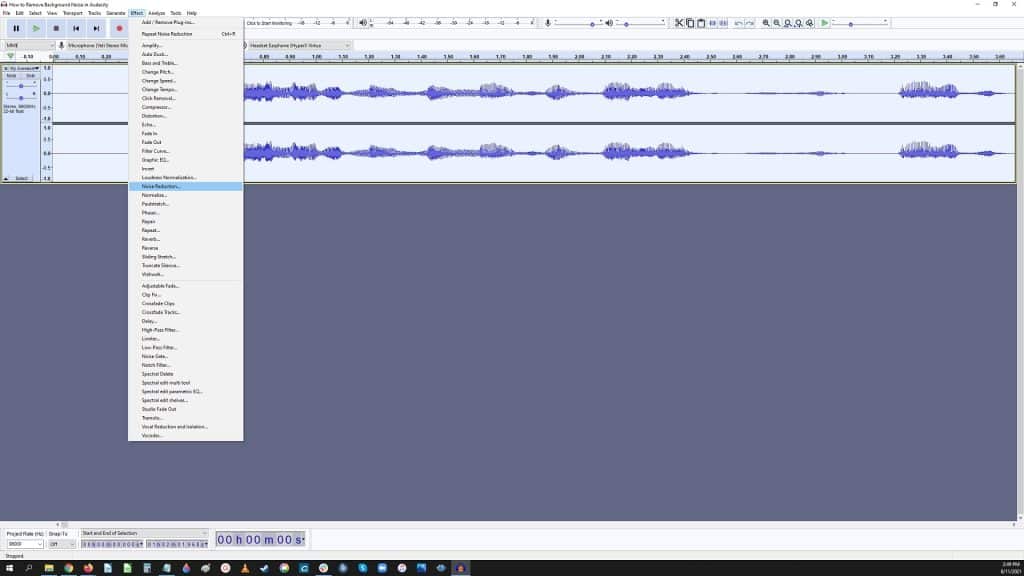Toggle the track Solo button
The width and height of the screenshot is (1024, 576).
[30, 75]
